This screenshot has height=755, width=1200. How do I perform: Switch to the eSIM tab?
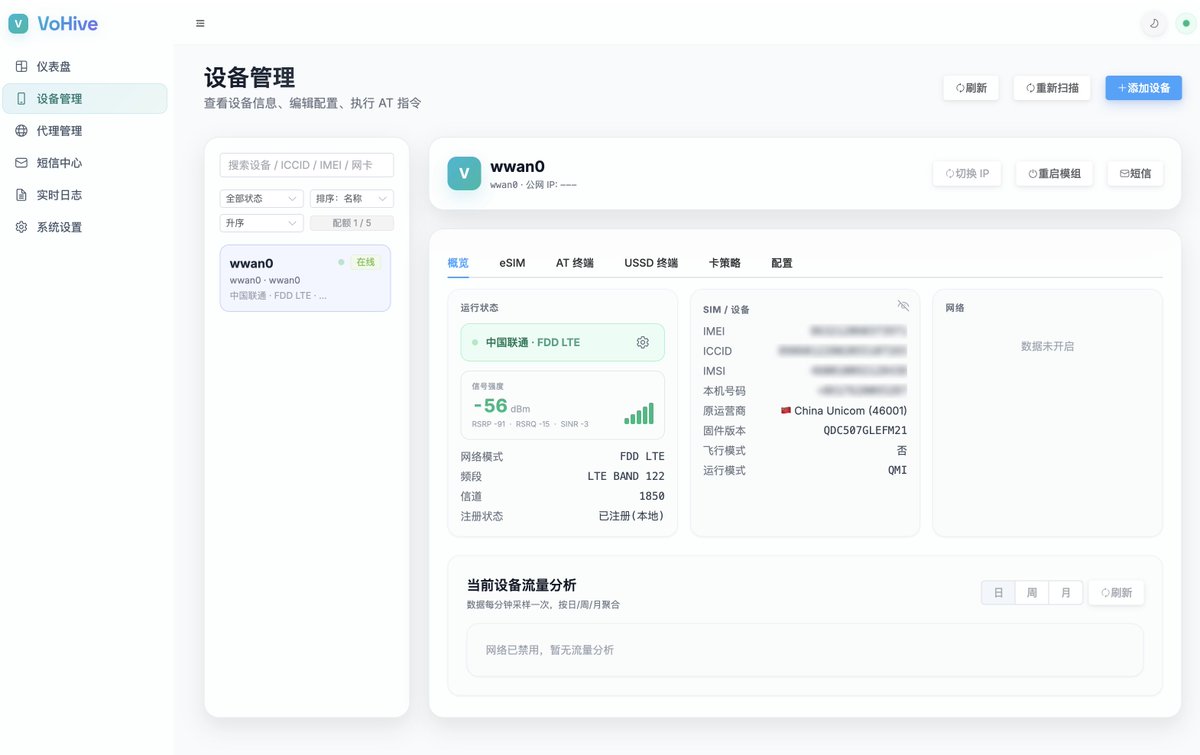[512, 263]
